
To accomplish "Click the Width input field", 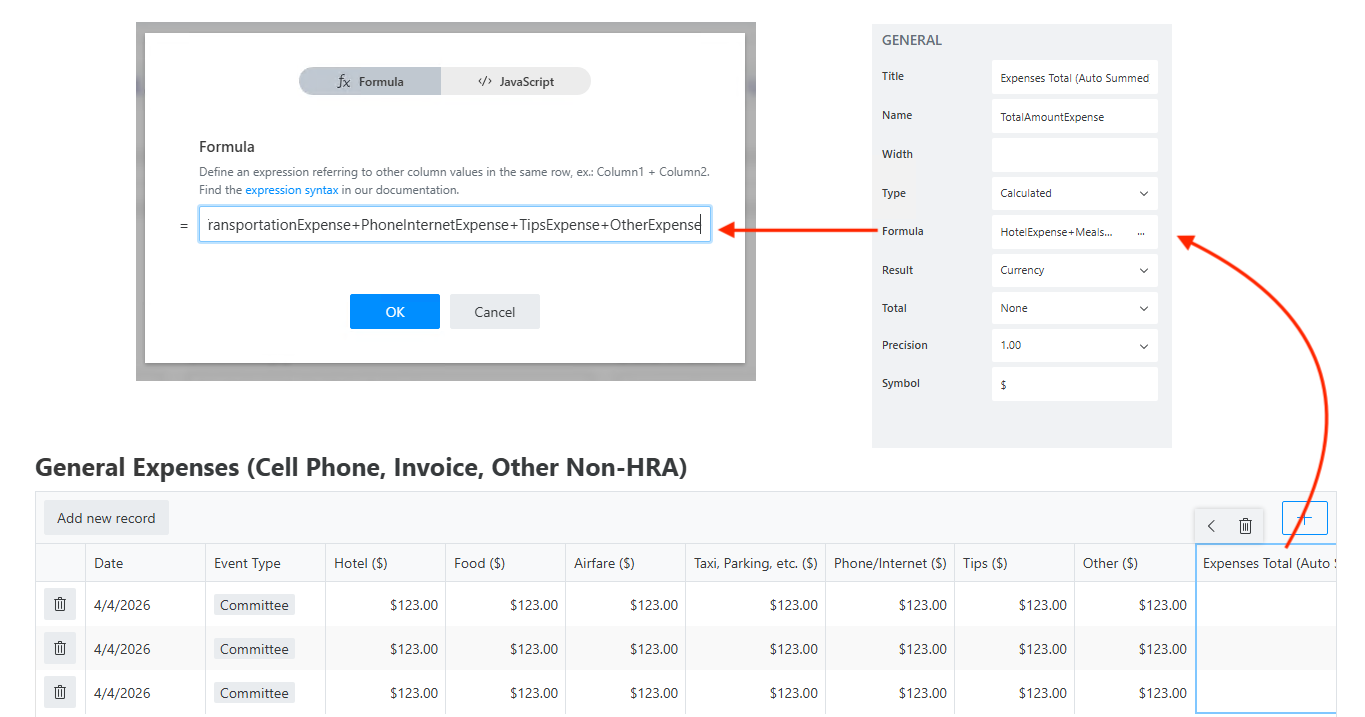I will (x=1074, y=155).
